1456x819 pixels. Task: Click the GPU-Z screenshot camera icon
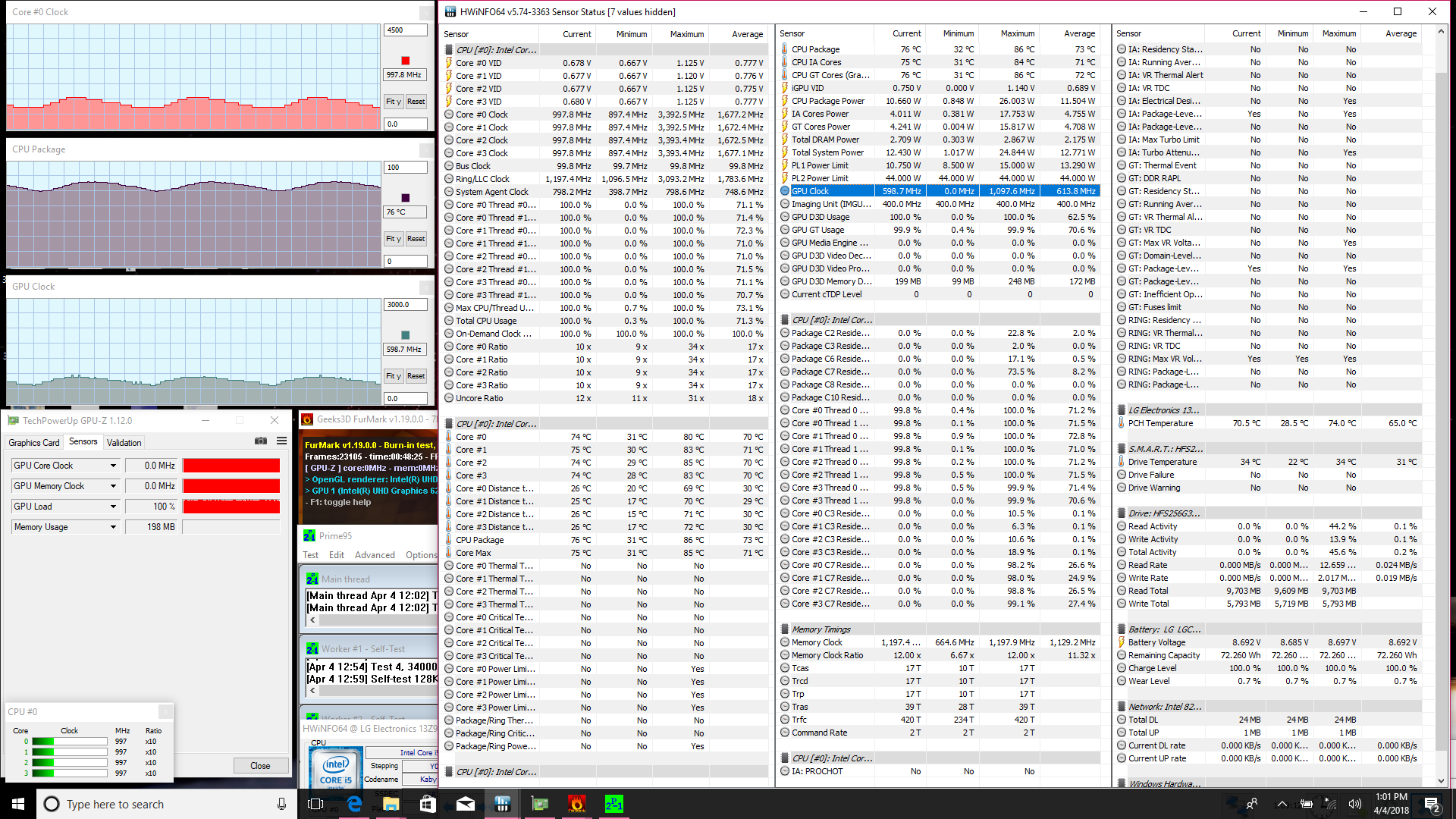click(x=261, y=441)
